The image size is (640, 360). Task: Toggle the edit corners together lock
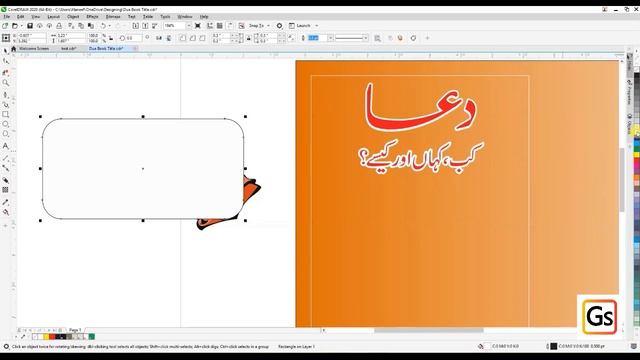[249, 38]
